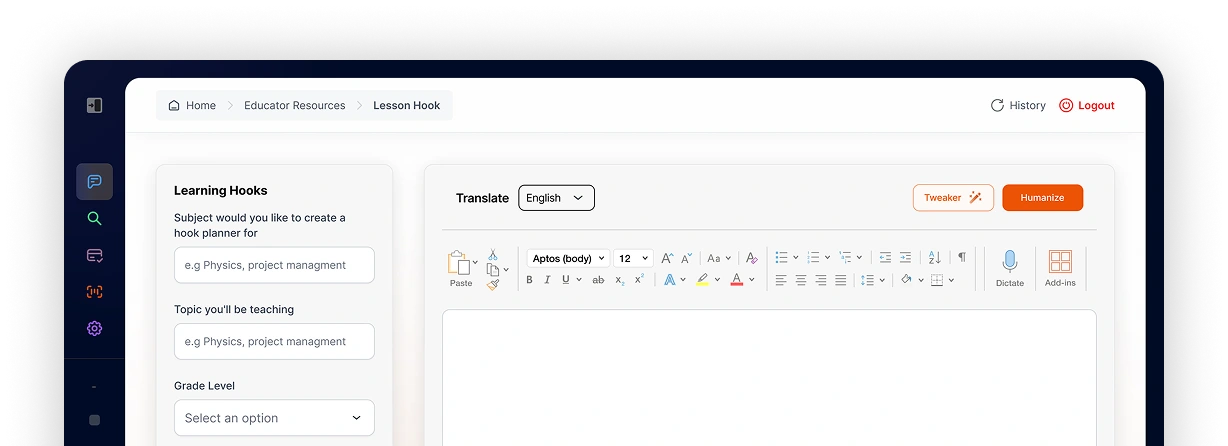1228x446 pixels.
Task: Increase font size with A-up icon
Action: click(x=667, y=258)
